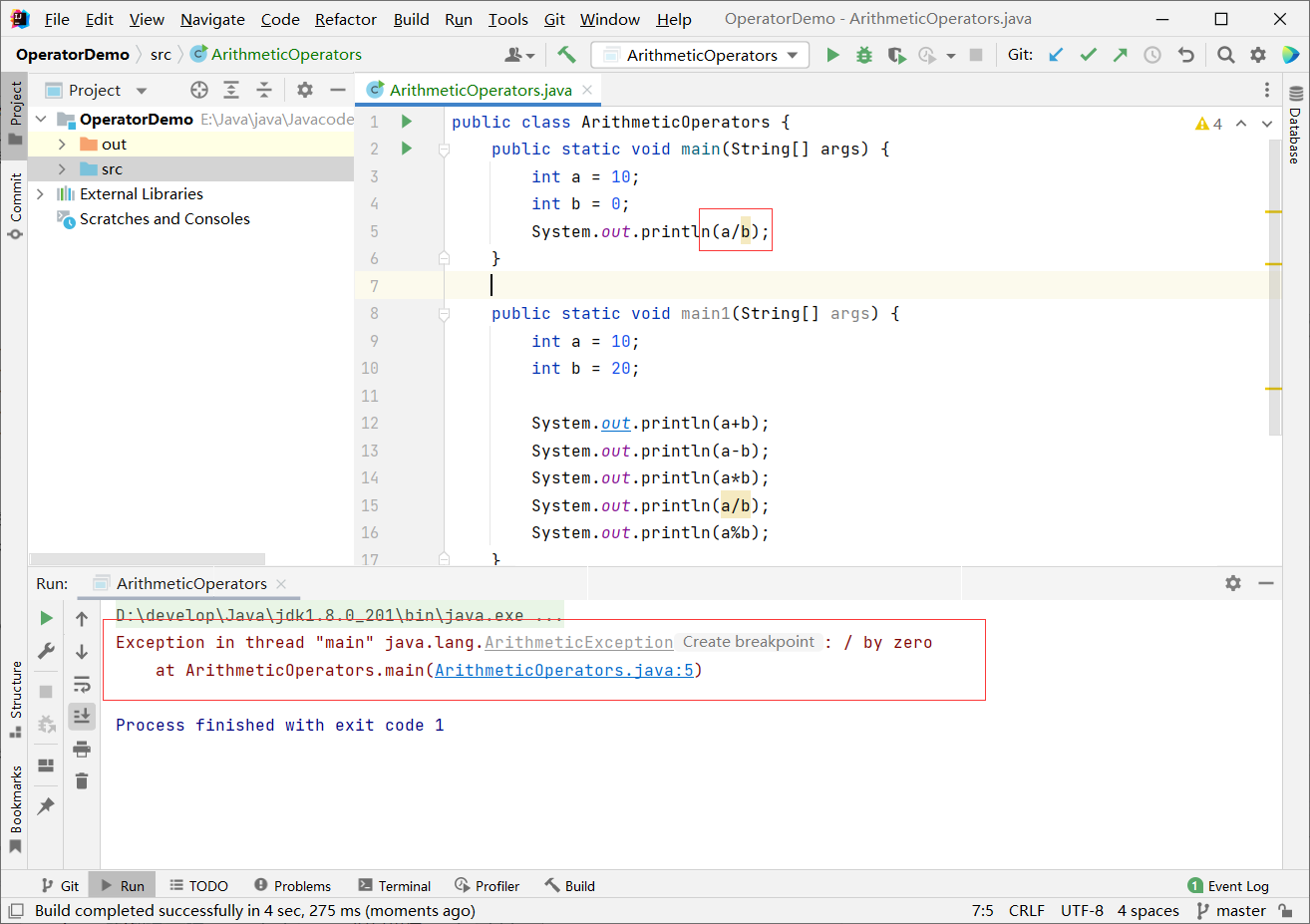Expand External Libraries node
This screenshot has width=1310, height=924.
pyautogui.click(x=40, y=193)
